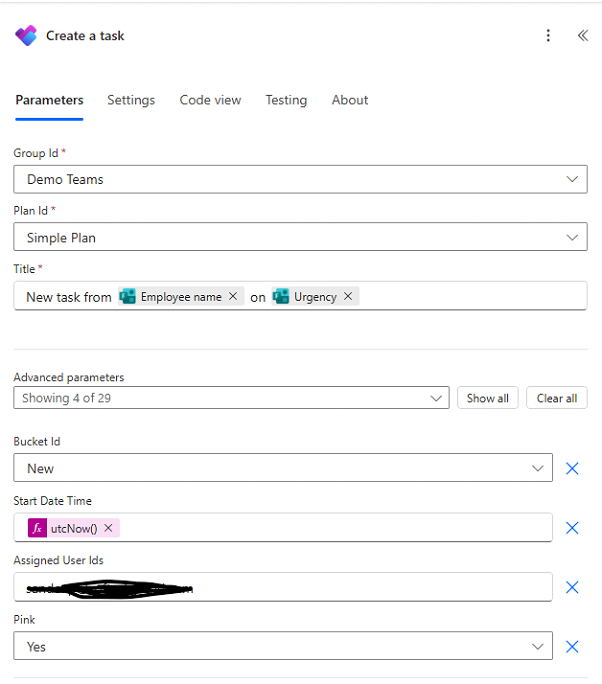Delete the Pink parameter
The height and width of the screenshot is (684, 602).
[572, 647]
